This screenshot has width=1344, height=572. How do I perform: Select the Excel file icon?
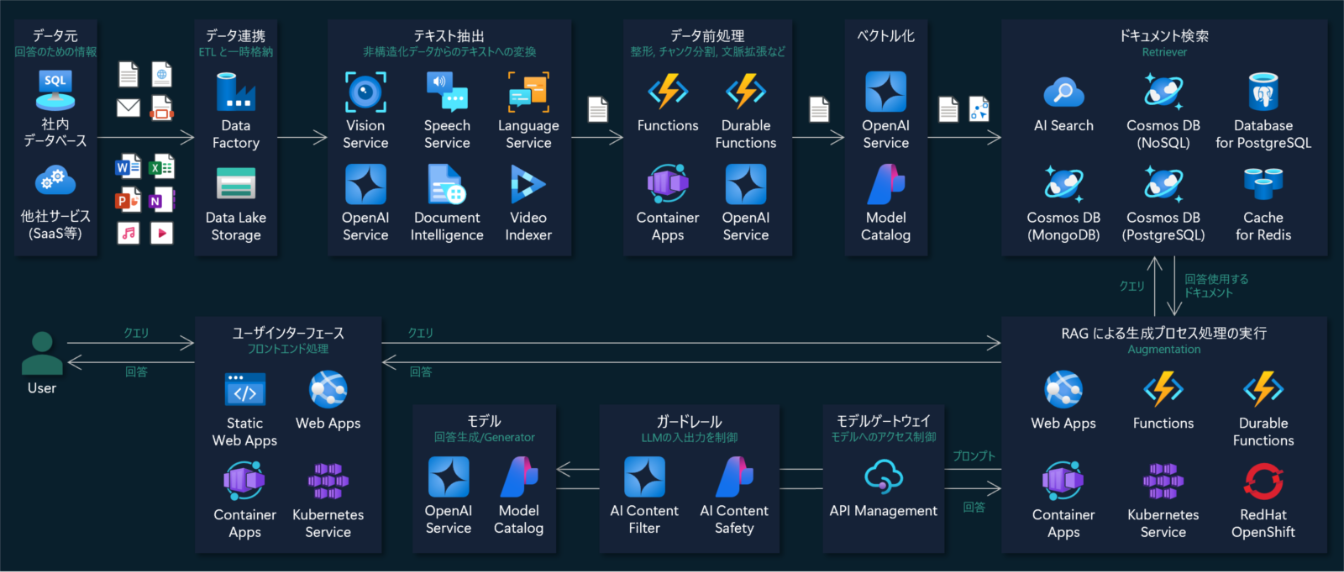162,167
